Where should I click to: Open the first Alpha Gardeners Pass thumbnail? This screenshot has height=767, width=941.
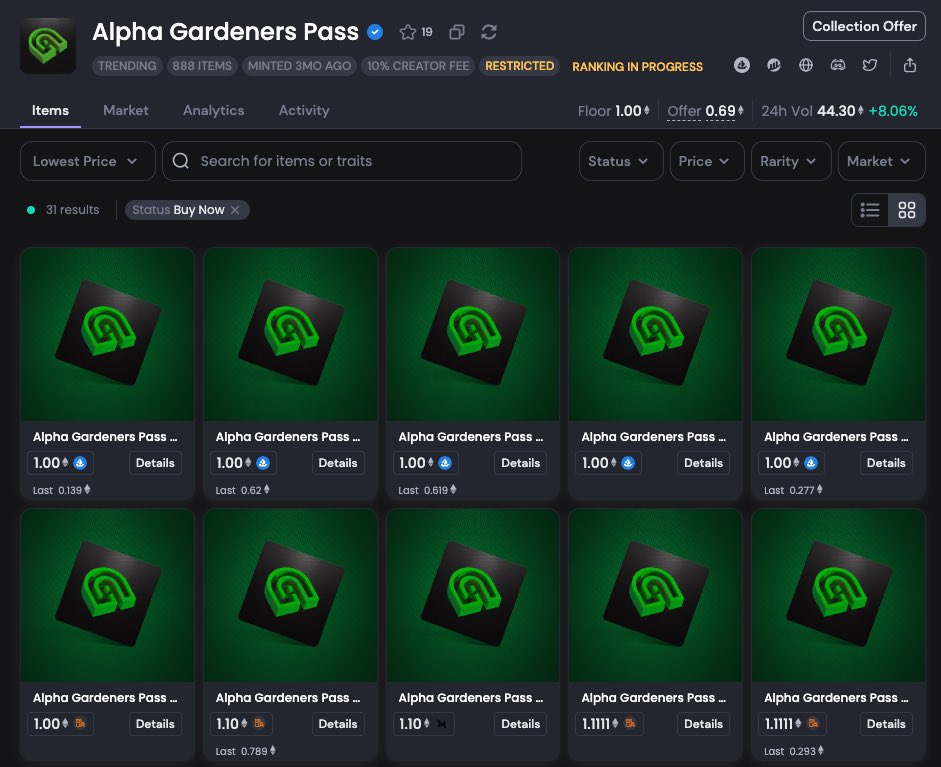107,334
